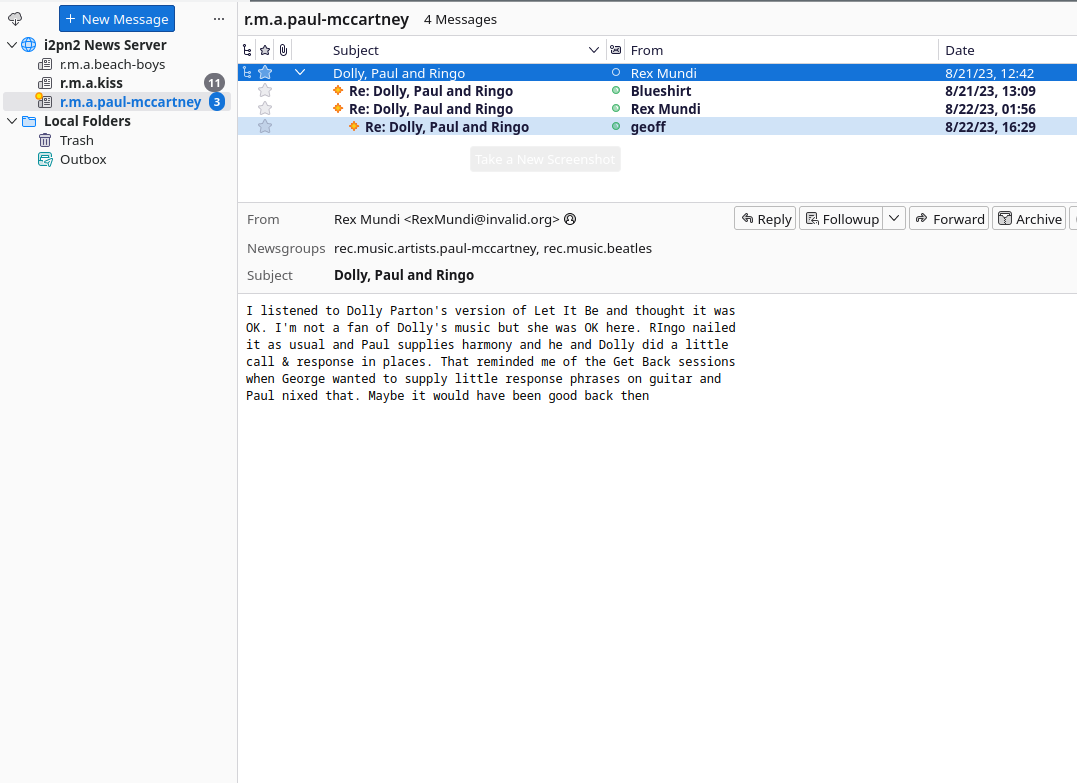Image resolution: width=1077 pixels, height=783 pixels.
Task: Open the Followup dropdown arrow
Action: click(894, 218)
